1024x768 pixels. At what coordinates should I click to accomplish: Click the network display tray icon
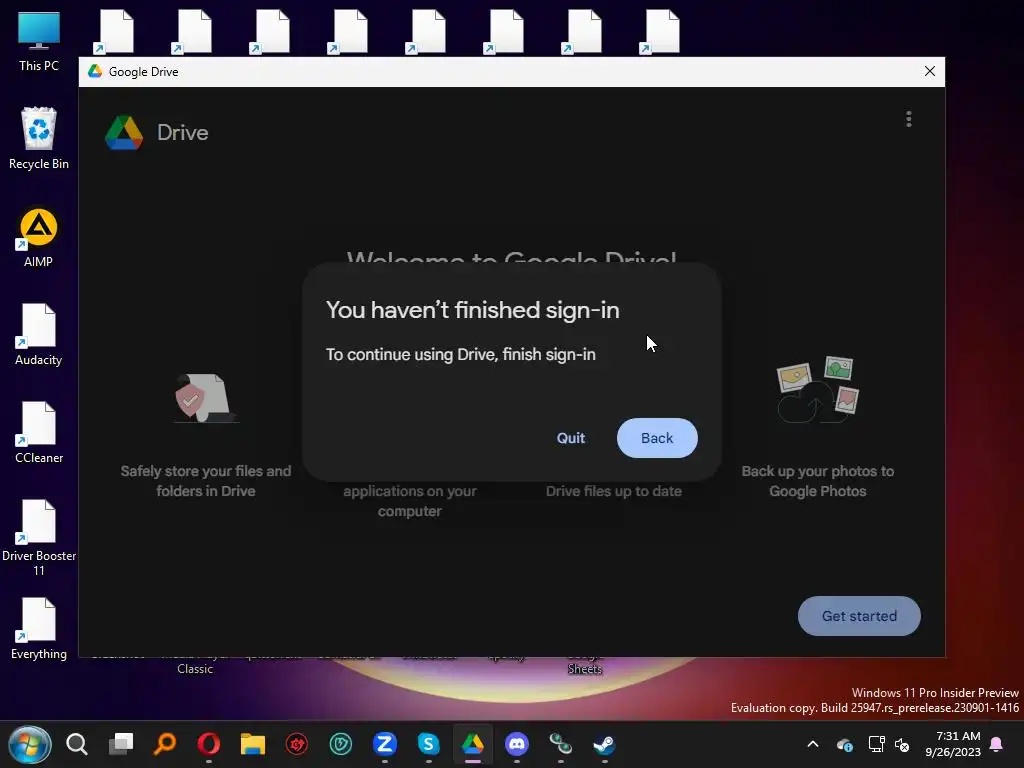pyautogui.click(x=876, y=744)
